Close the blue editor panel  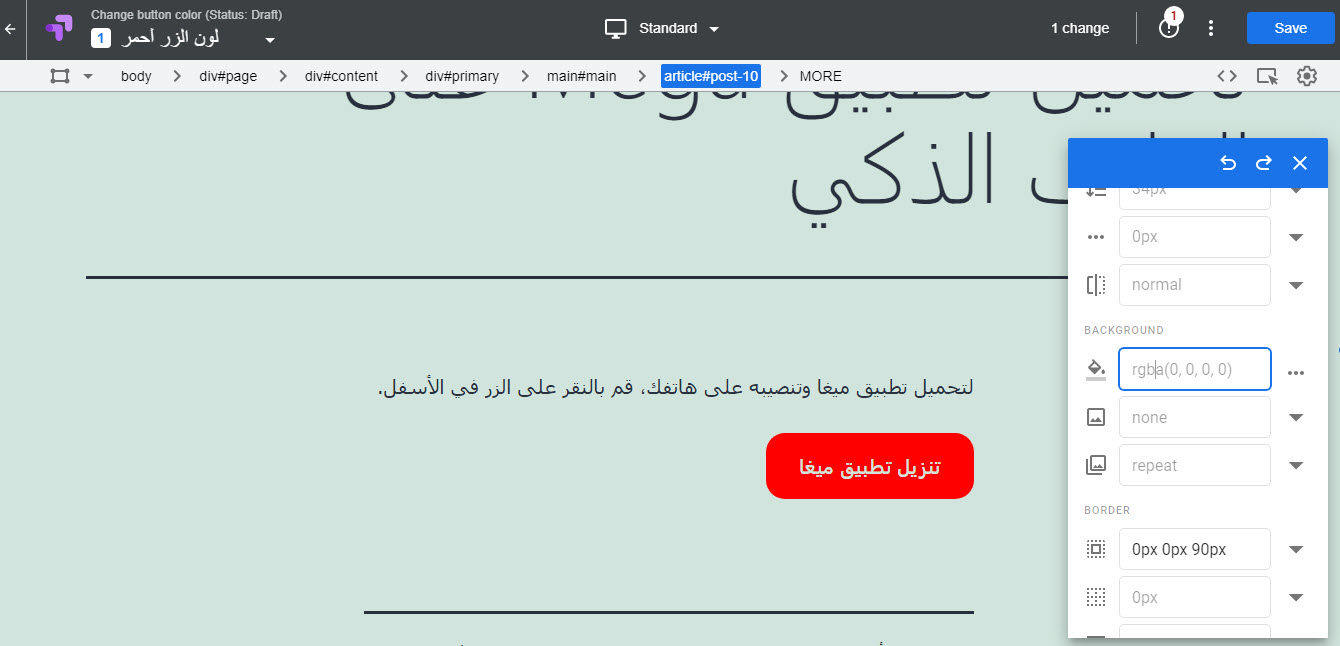(1300, 163)
